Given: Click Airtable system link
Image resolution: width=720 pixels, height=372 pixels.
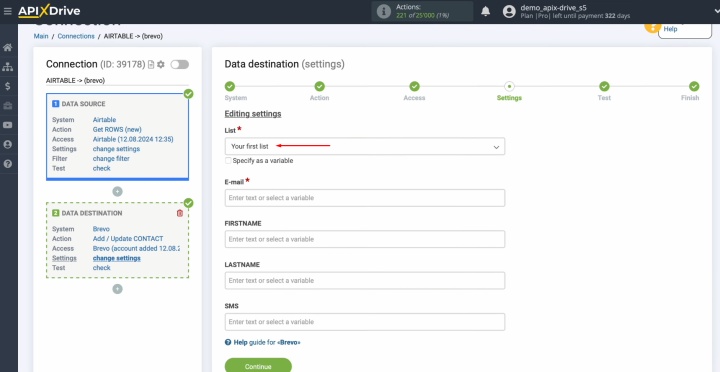Looking at the screenshot, I should 104,120.
